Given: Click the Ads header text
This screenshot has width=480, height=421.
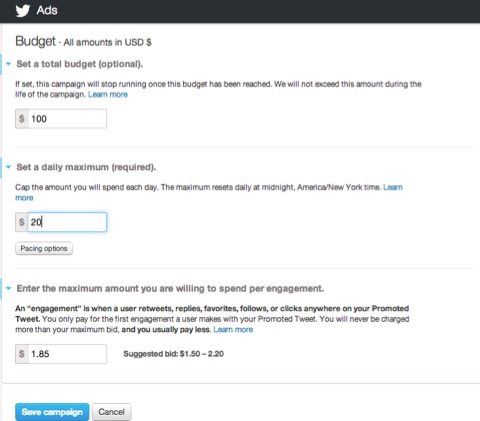Looking at the screenshot, I should point(47,10).
